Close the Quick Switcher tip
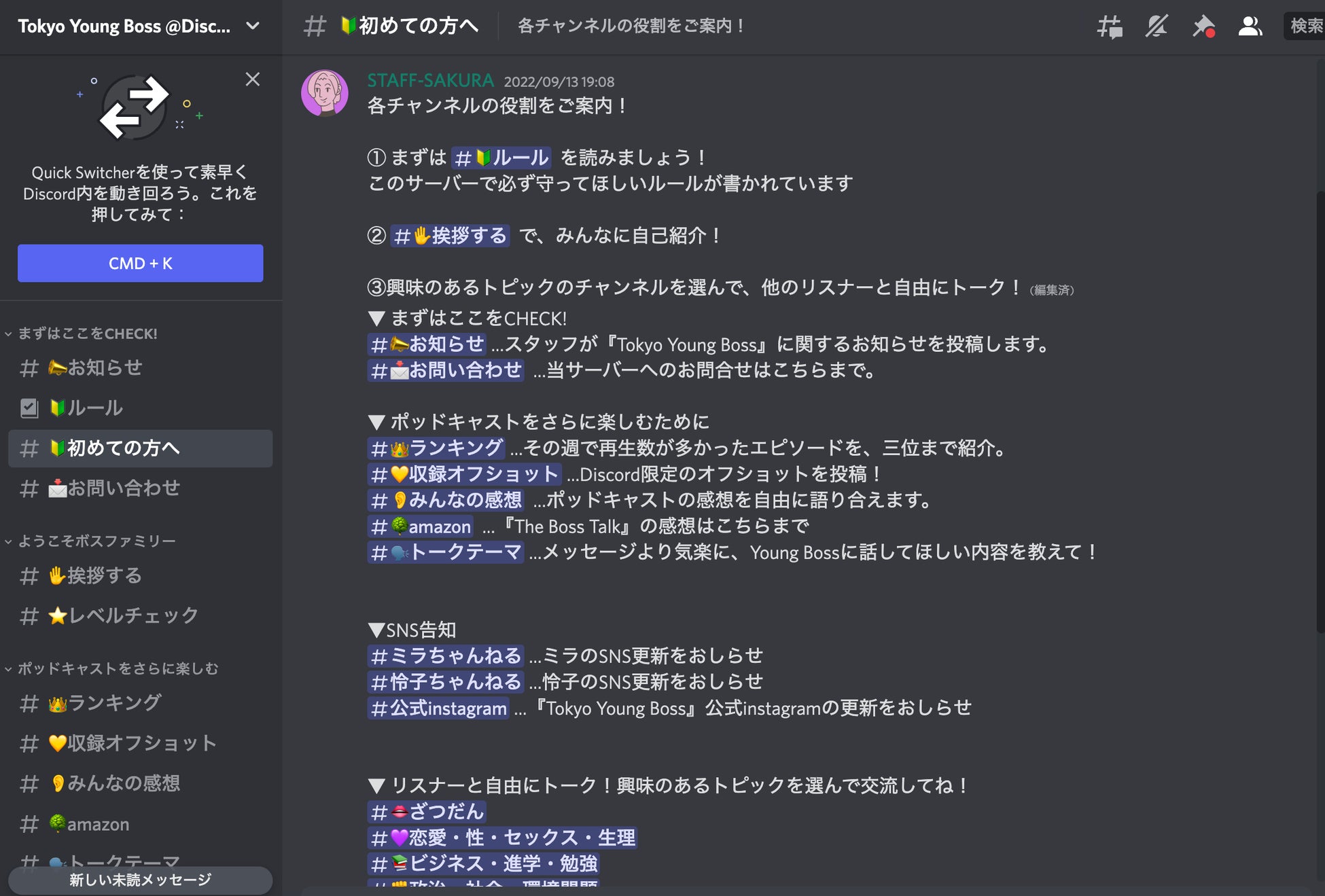 (x=253, y=79)
